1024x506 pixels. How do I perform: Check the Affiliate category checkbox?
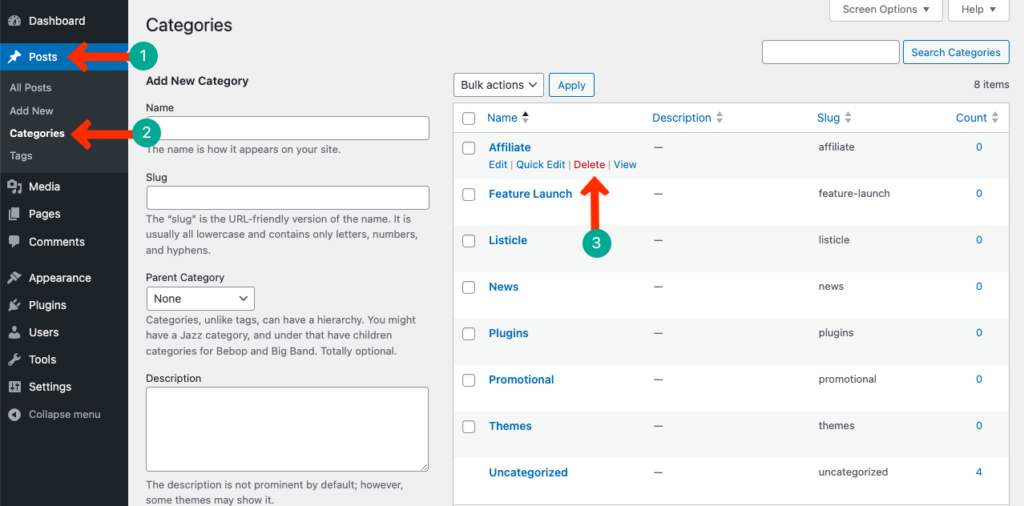coord(469,148)
